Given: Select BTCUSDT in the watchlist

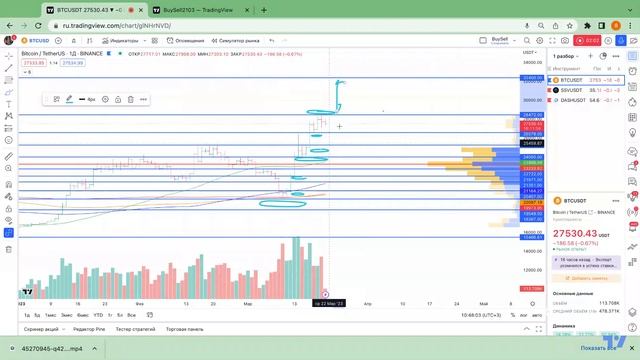Looking at the screenshot, I should [586, 80].
